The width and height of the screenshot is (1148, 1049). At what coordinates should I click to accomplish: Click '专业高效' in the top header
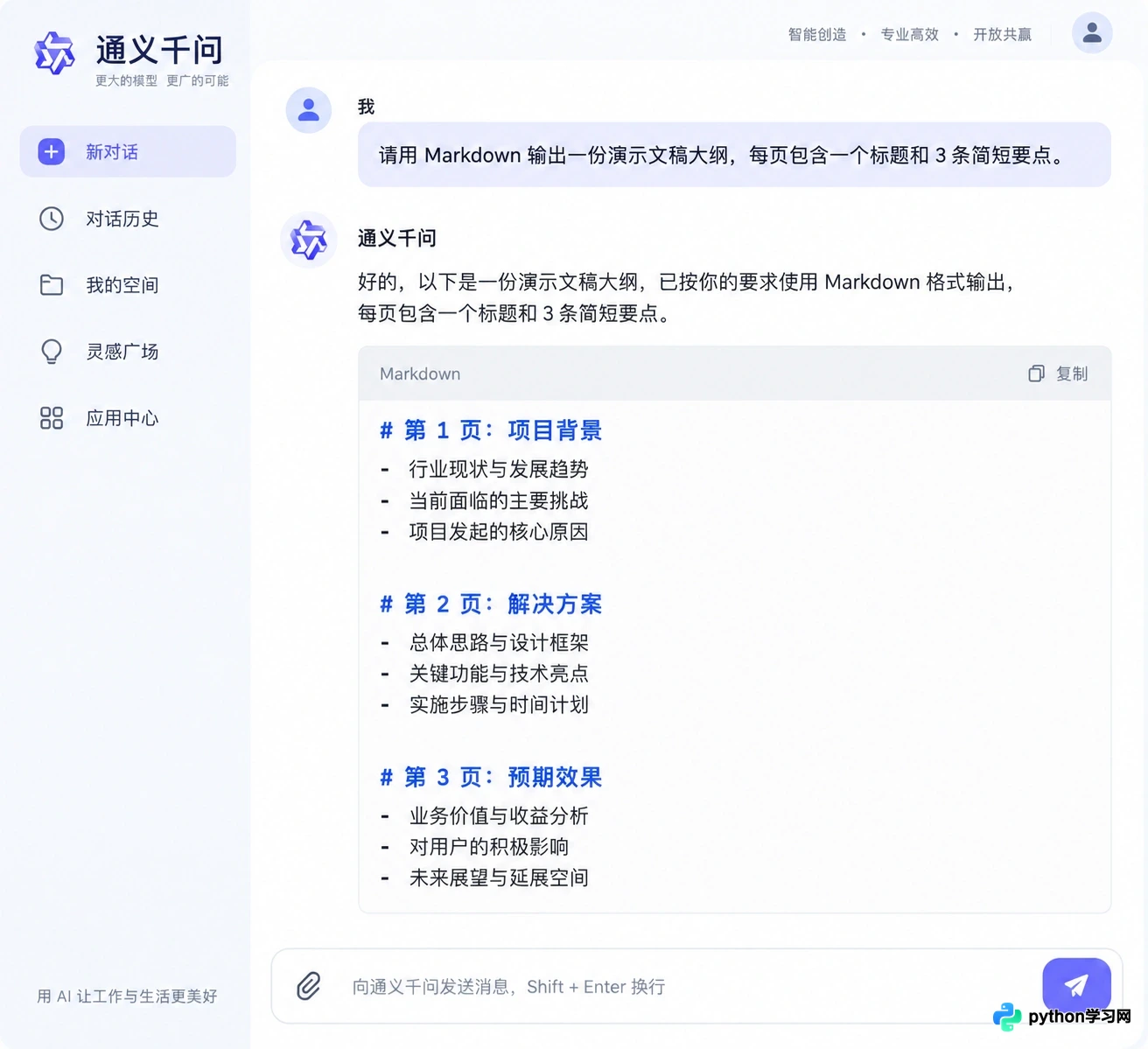(910, 34)
